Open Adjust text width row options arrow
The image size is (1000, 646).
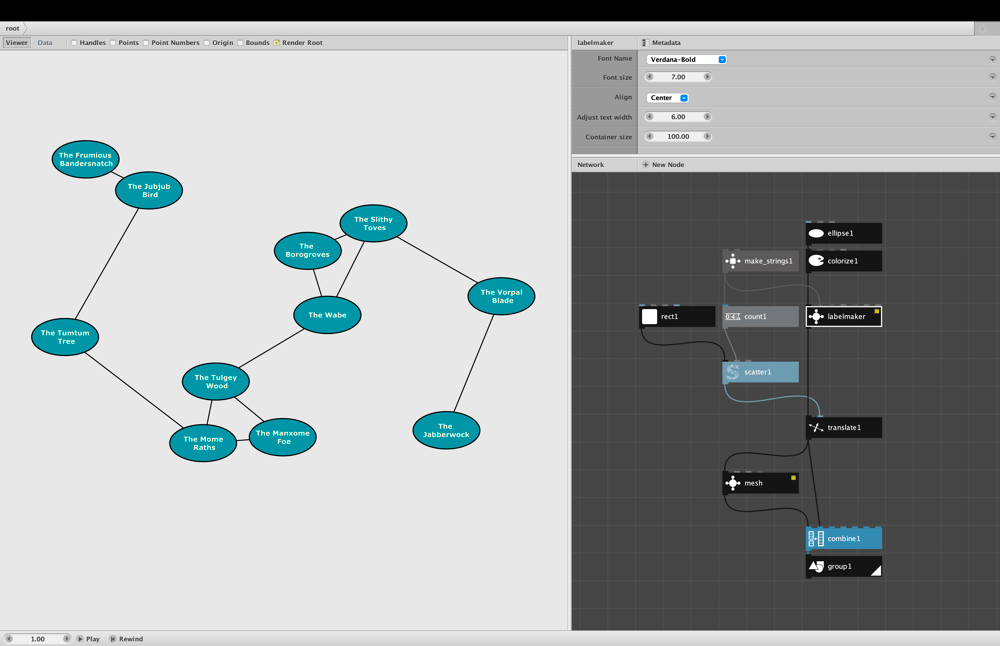coord(992,116)
